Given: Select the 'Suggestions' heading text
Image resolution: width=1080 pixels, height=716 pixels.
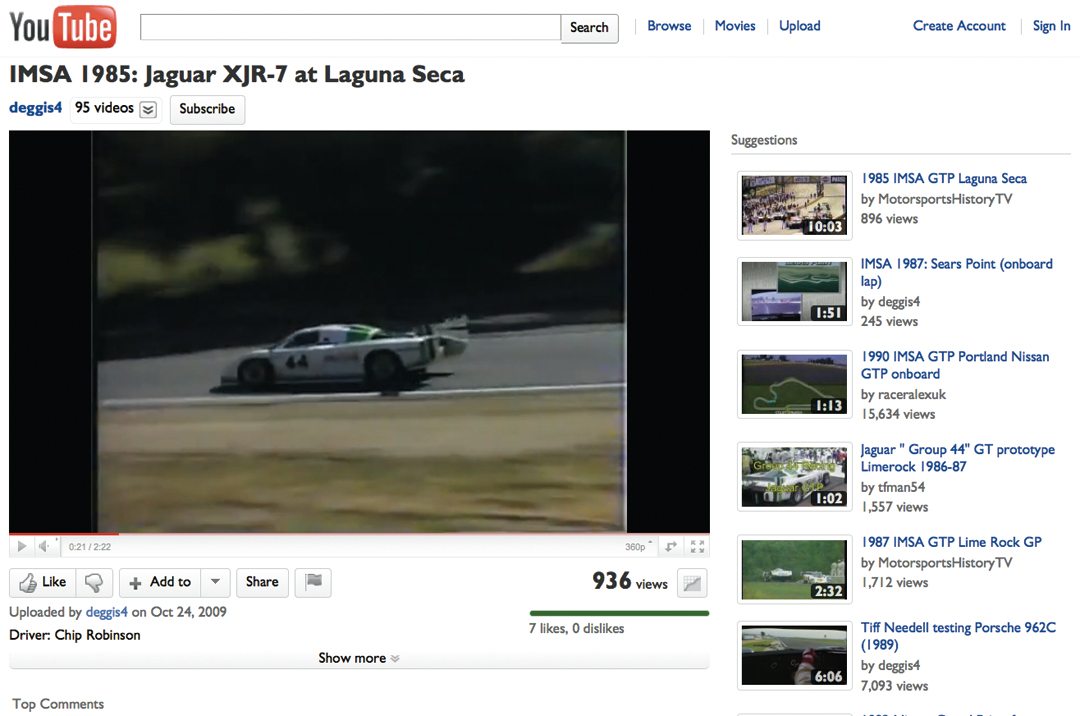Looking at the screenshot, I should [764, 140].
